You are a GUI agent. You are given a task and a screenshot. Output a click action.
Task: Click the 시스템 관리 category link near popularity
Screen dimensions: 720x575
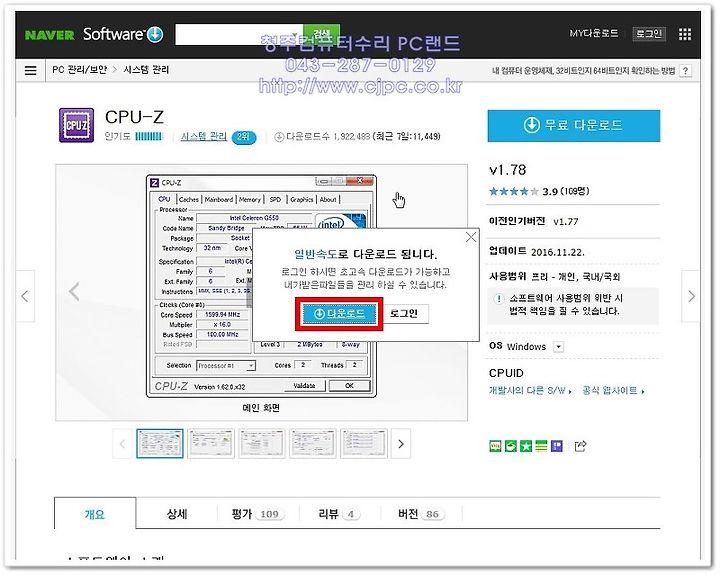[x=203, y=136]
